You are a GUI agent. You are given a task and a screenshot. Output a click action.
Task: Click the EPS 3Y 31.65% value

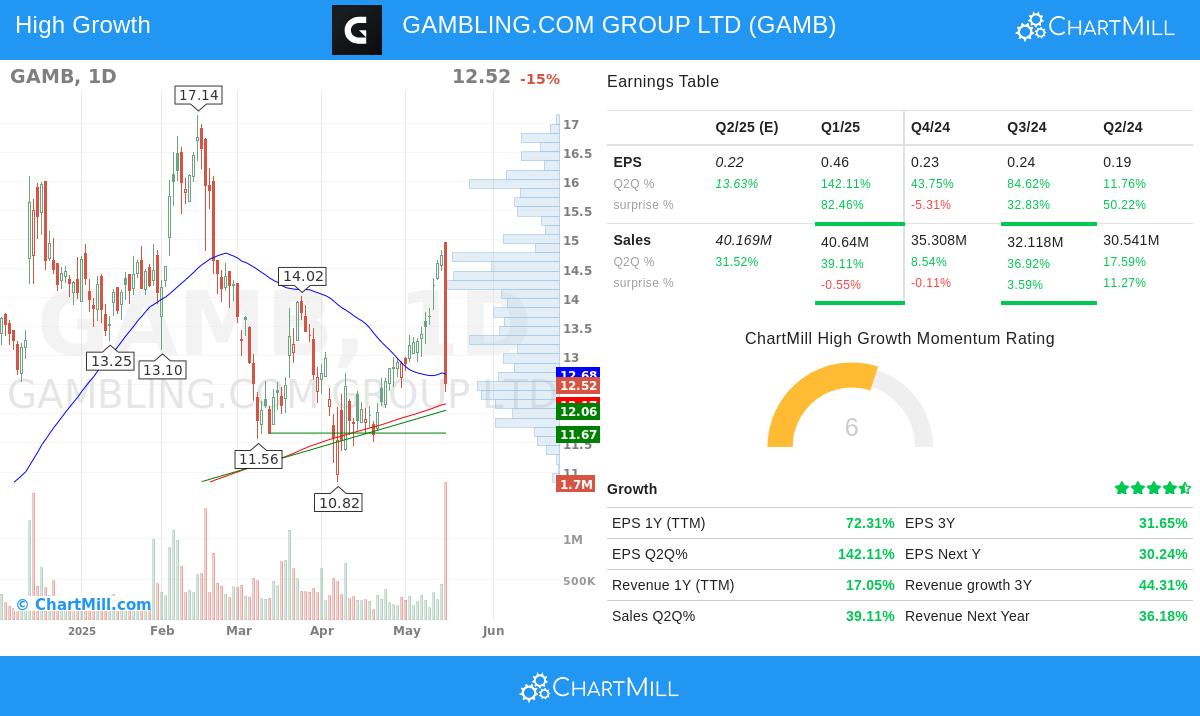pyautogui.click(x=1163, y=523)
